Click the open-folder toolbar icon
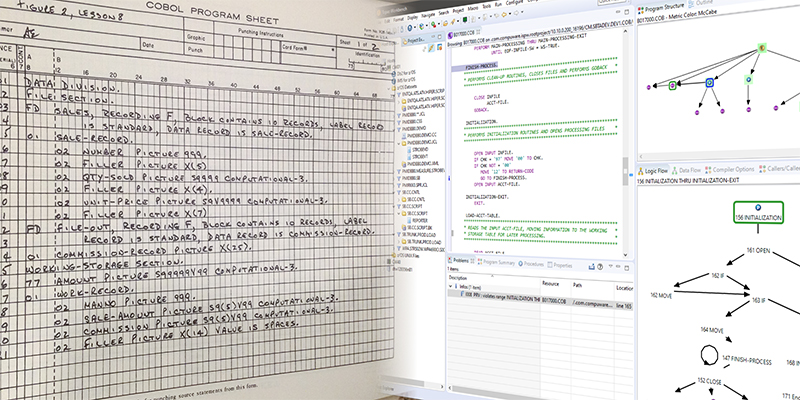This screenshot has height=400, width=800. coord(445,23)
